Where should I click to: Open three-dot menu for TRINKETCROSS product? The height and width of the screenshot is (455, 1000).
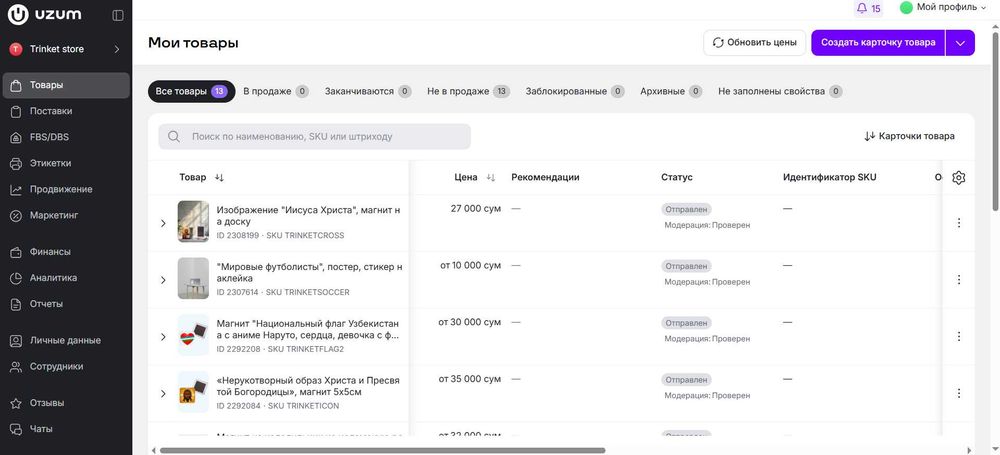coord(958,223)
